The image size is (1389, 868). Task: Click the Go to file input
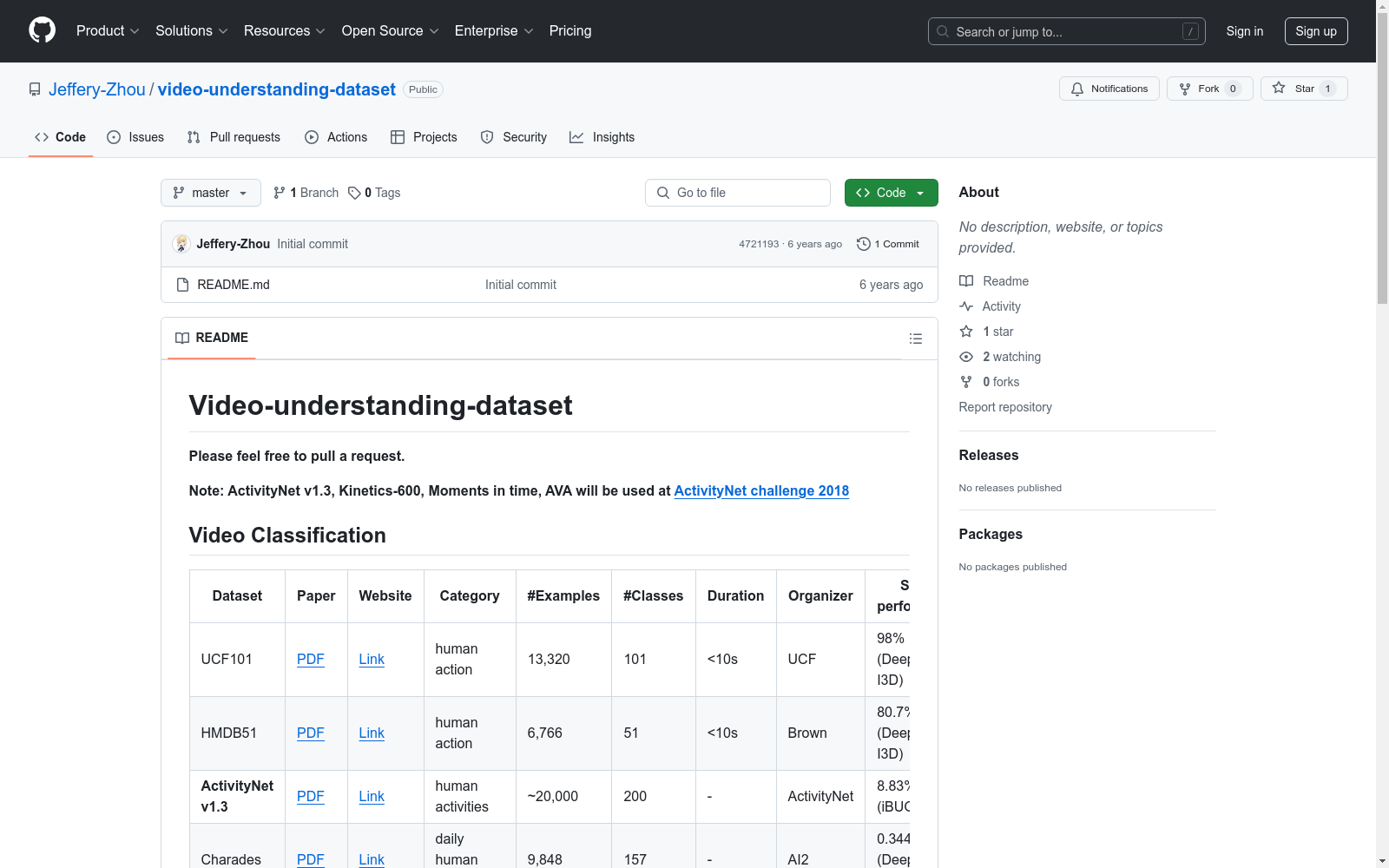738,193
